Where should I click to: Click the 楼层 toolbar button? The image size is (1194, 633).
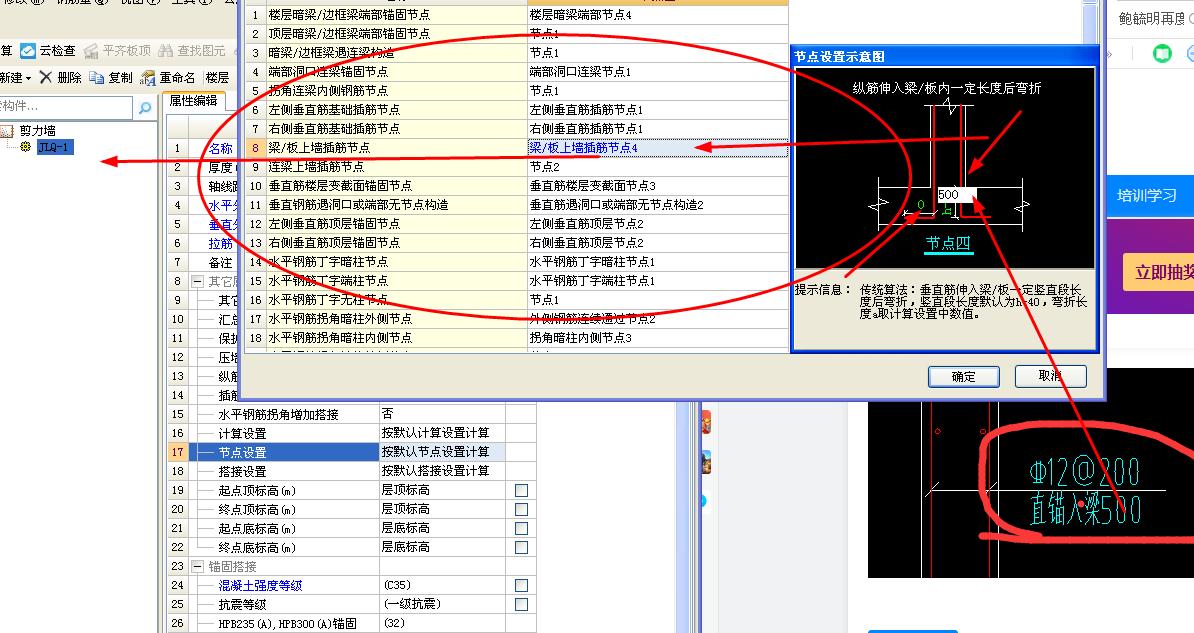[x=217, y=78]
